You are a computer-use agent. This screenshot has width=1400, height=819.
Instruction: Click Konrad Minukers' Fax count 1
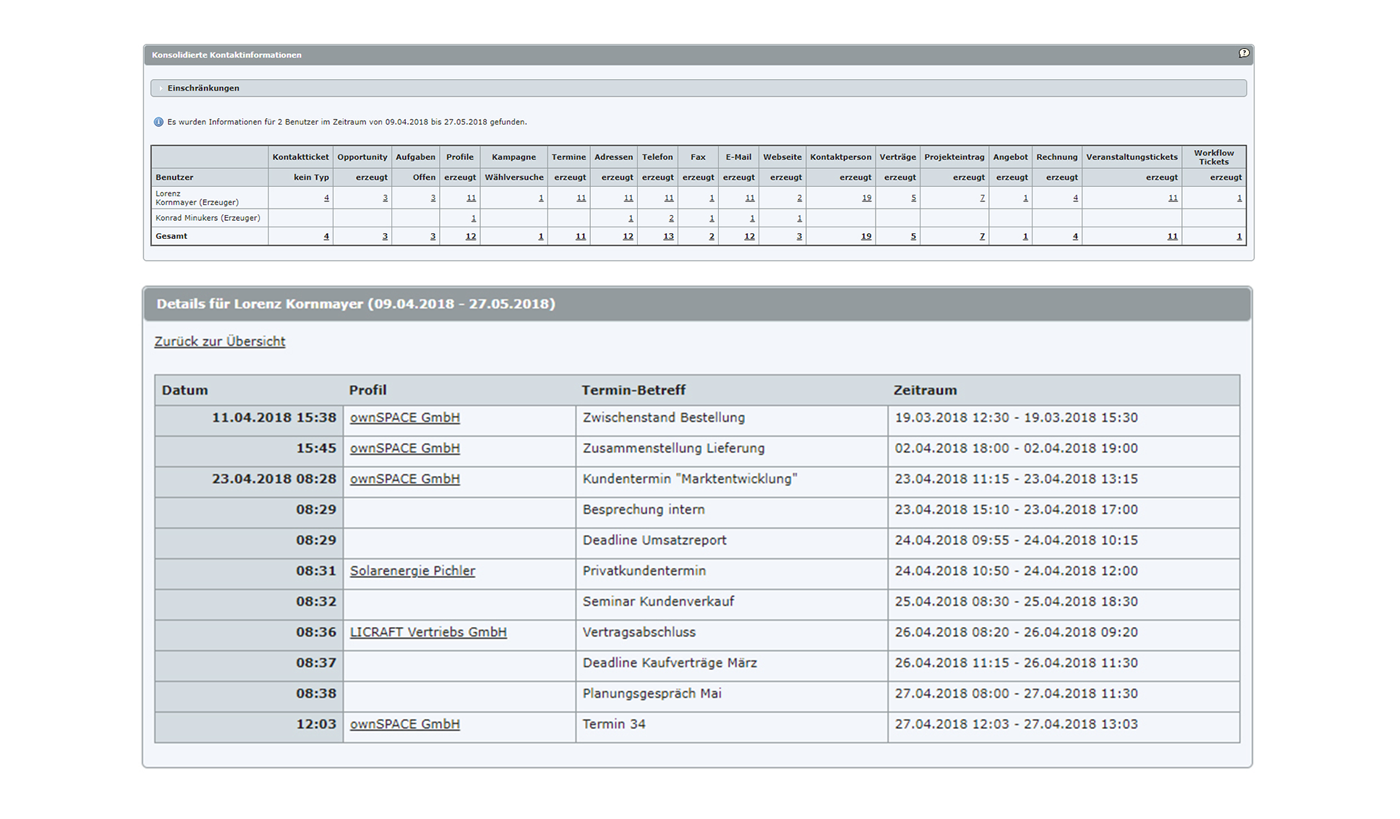[712, 217]
